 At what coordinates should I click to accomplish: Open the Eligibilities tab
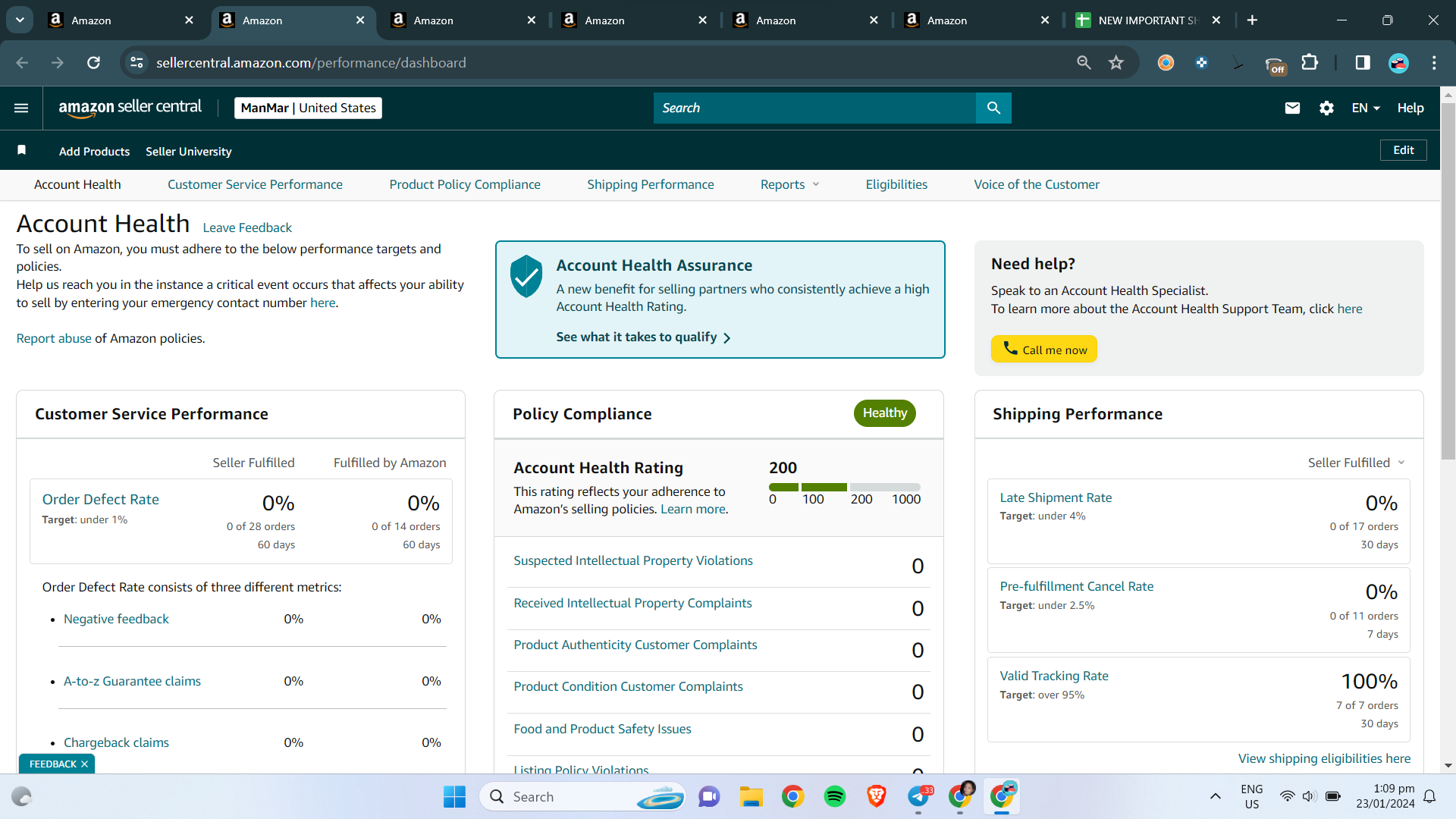pyautogui.click(x=896, y=184)
